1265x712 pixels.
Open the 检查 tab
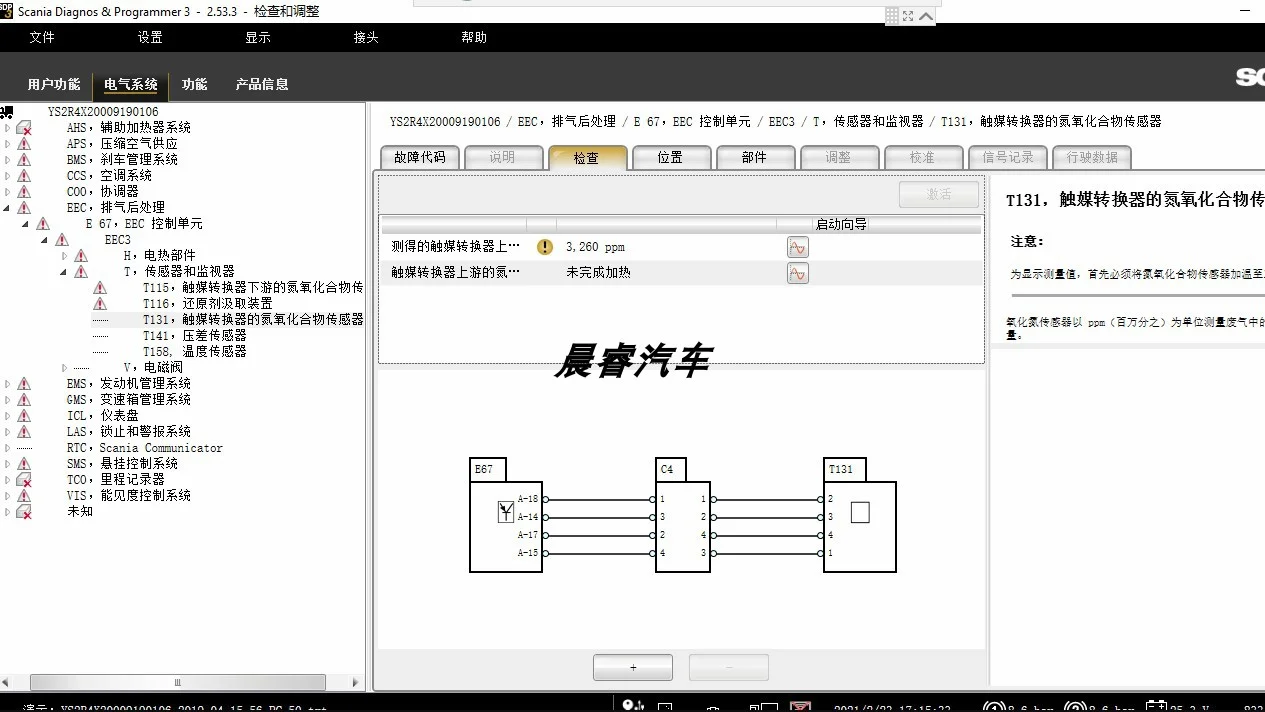pos(587,158)
